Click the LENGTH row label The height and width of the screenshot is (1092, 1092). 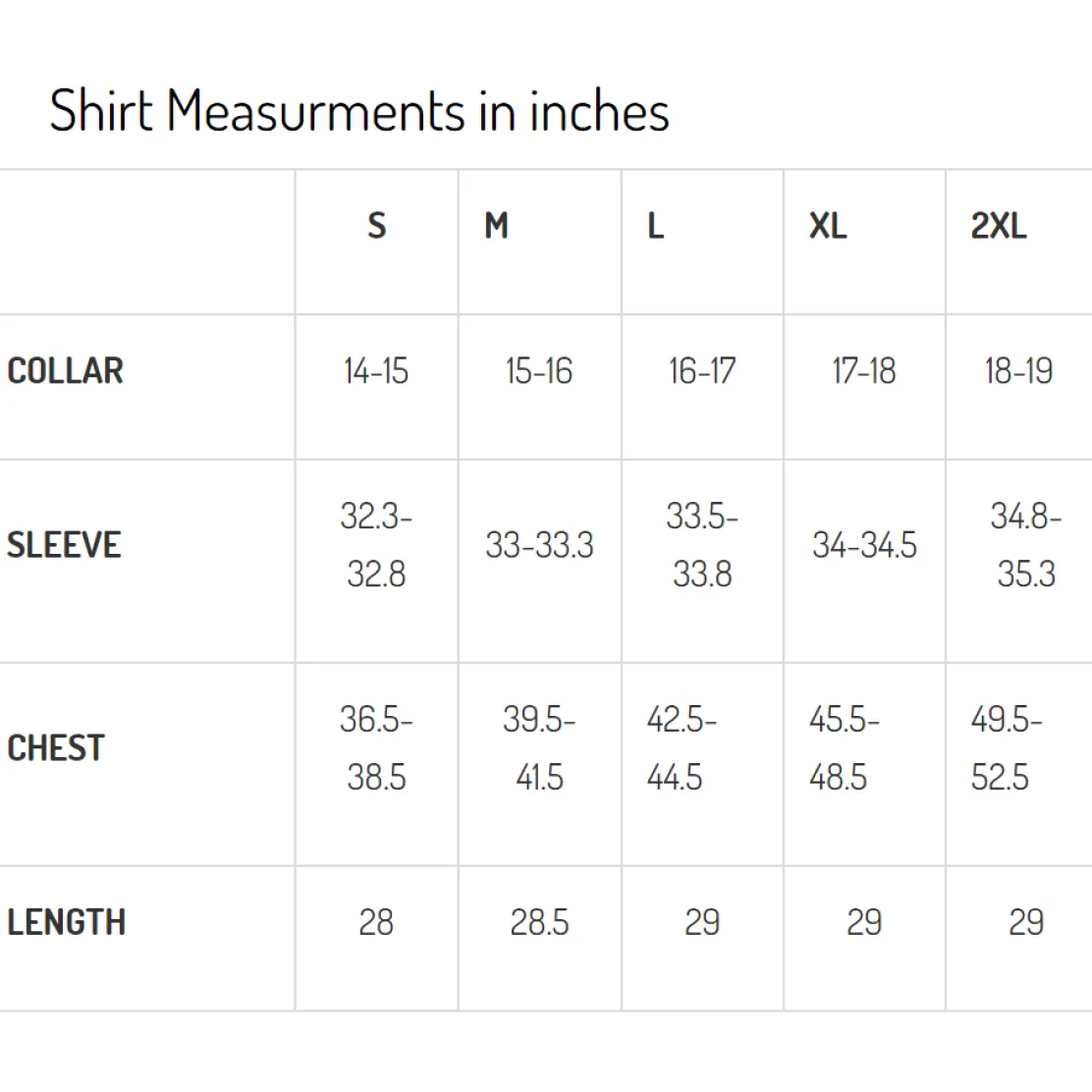[67, 922]
